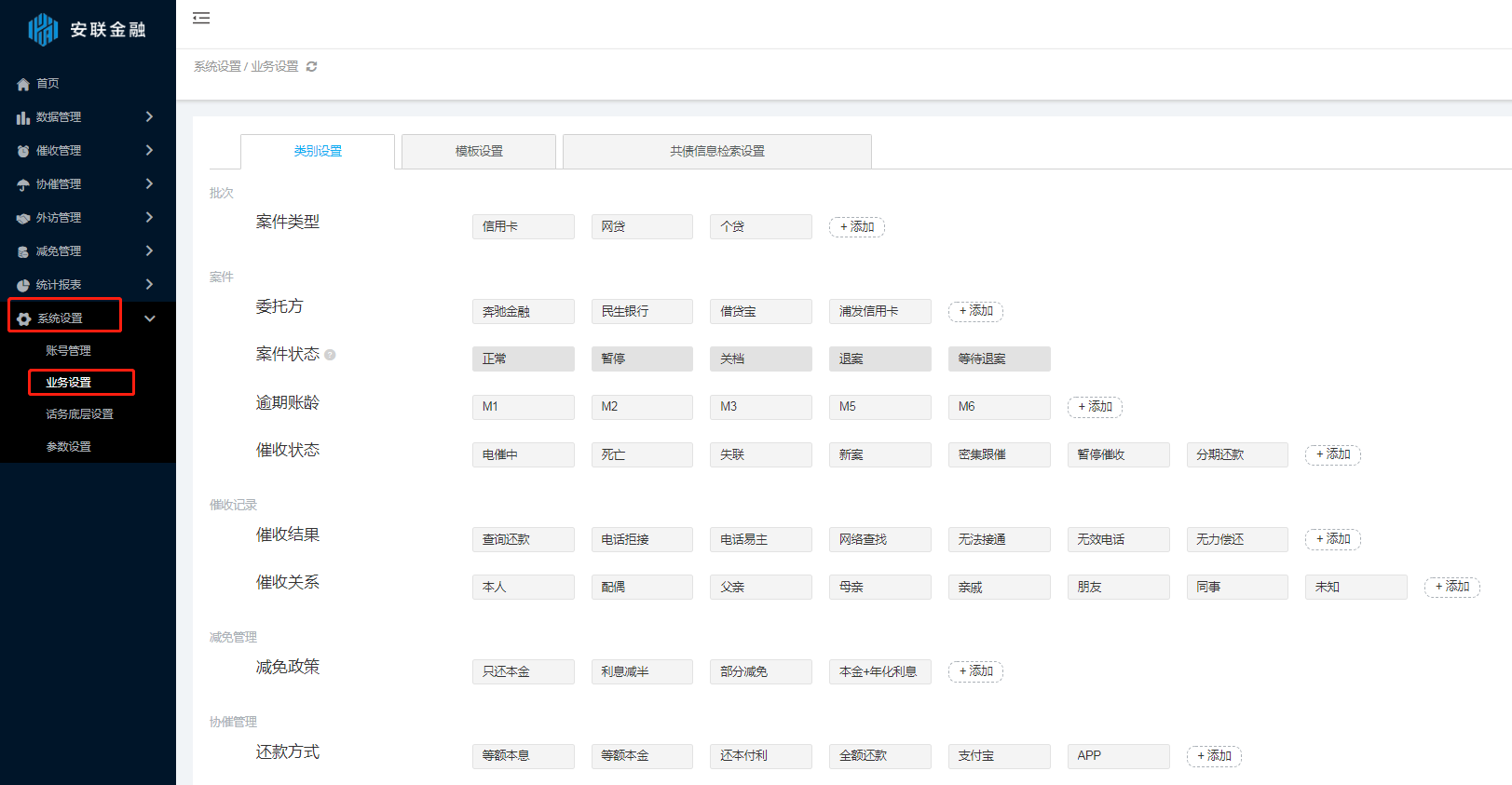Click the 安联金融 logo icon
This screenshot has height=785, width=1512.
coord(43,30)
